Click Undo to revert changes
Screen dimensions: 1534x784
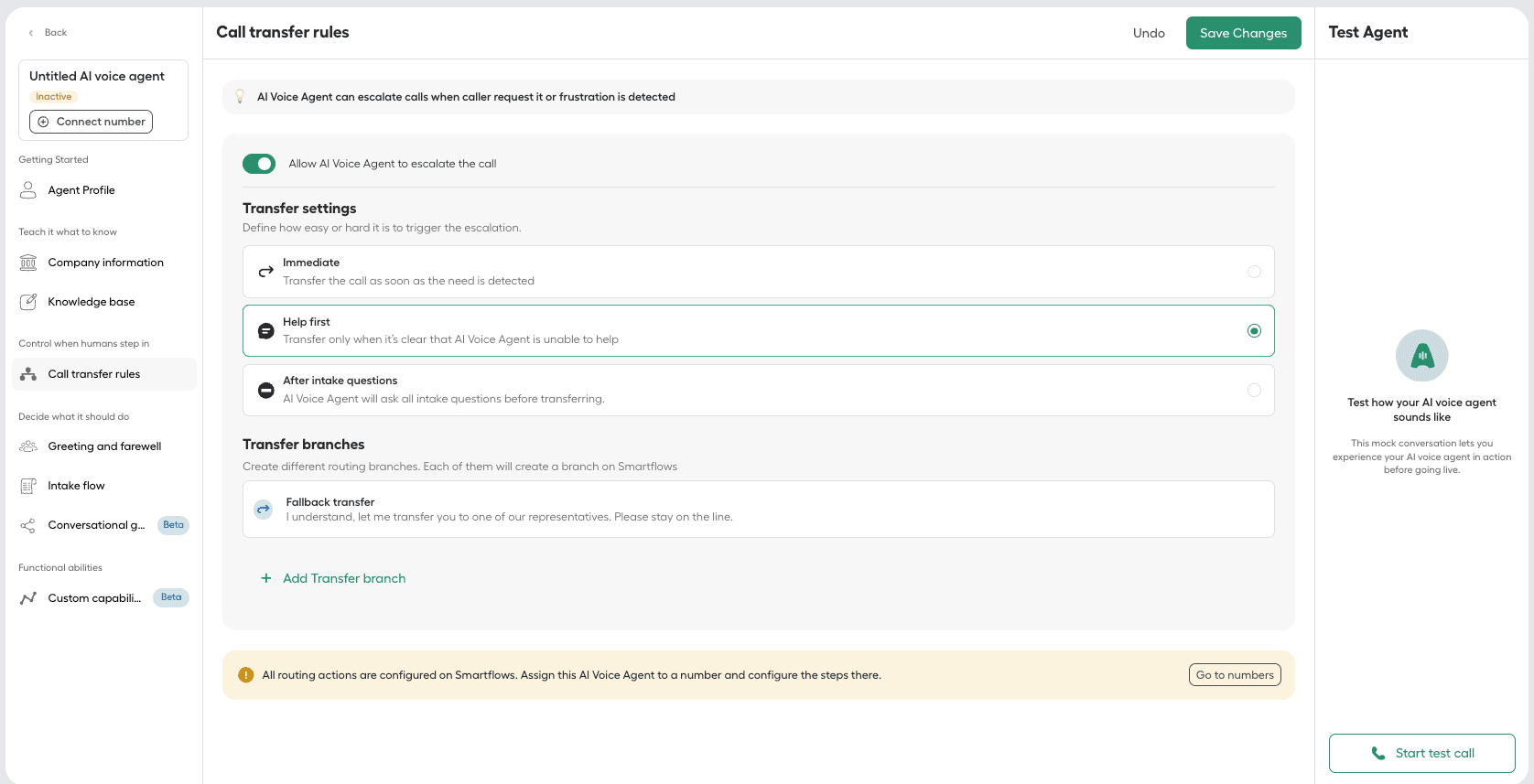coord(1149,33)
